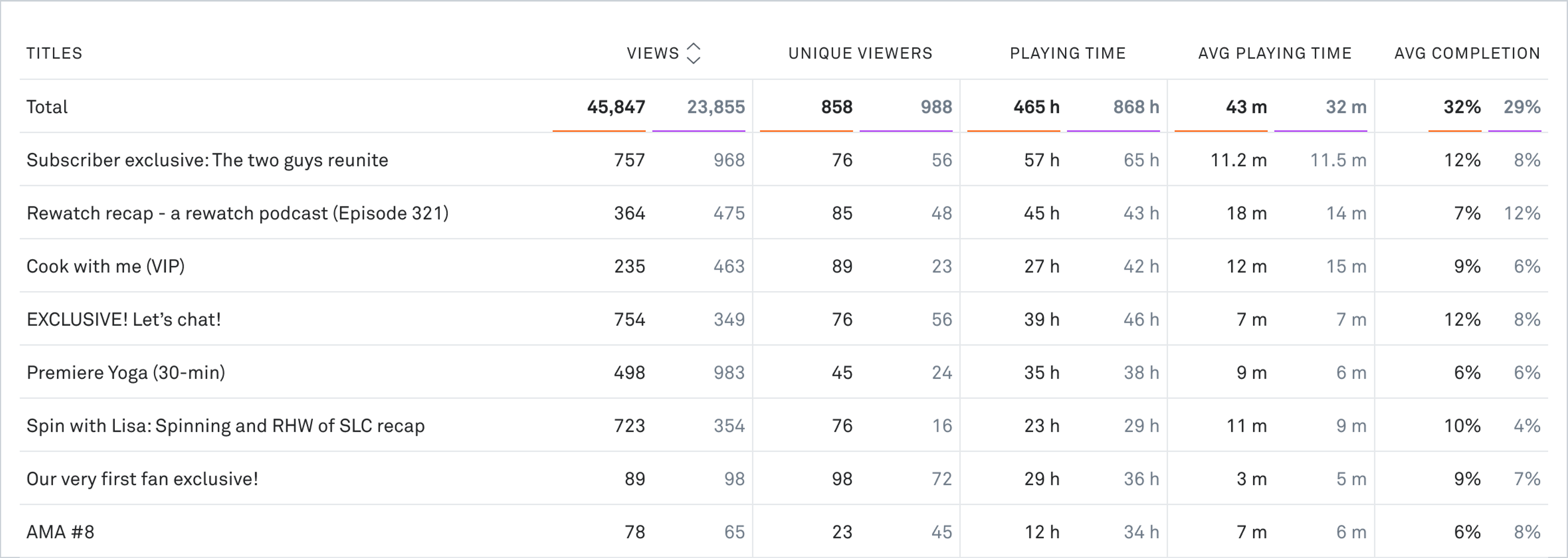The width and height of the screenshot is (1568, 558).
Task: Click the Total row label
Action: coord(47,107)
